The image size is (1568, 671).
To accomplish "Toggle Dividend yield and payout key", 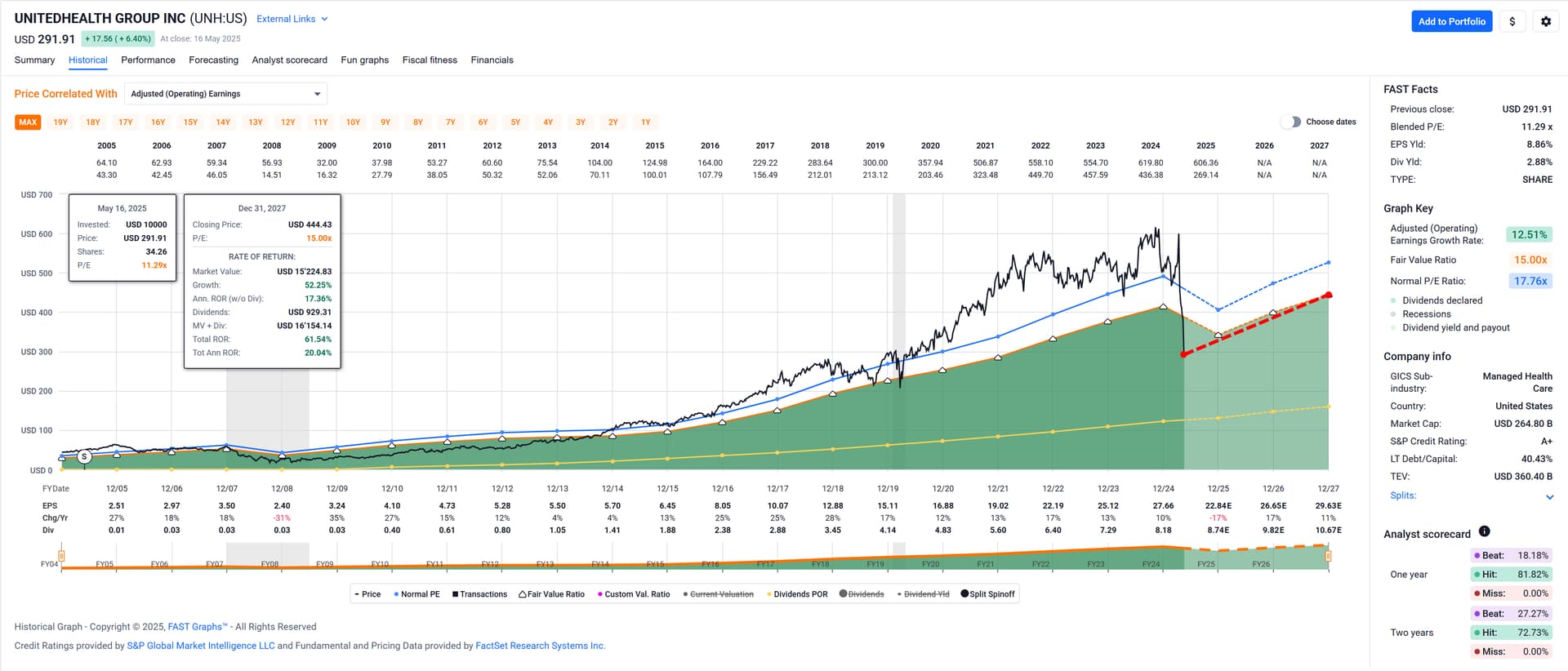I will point(1450,327).
